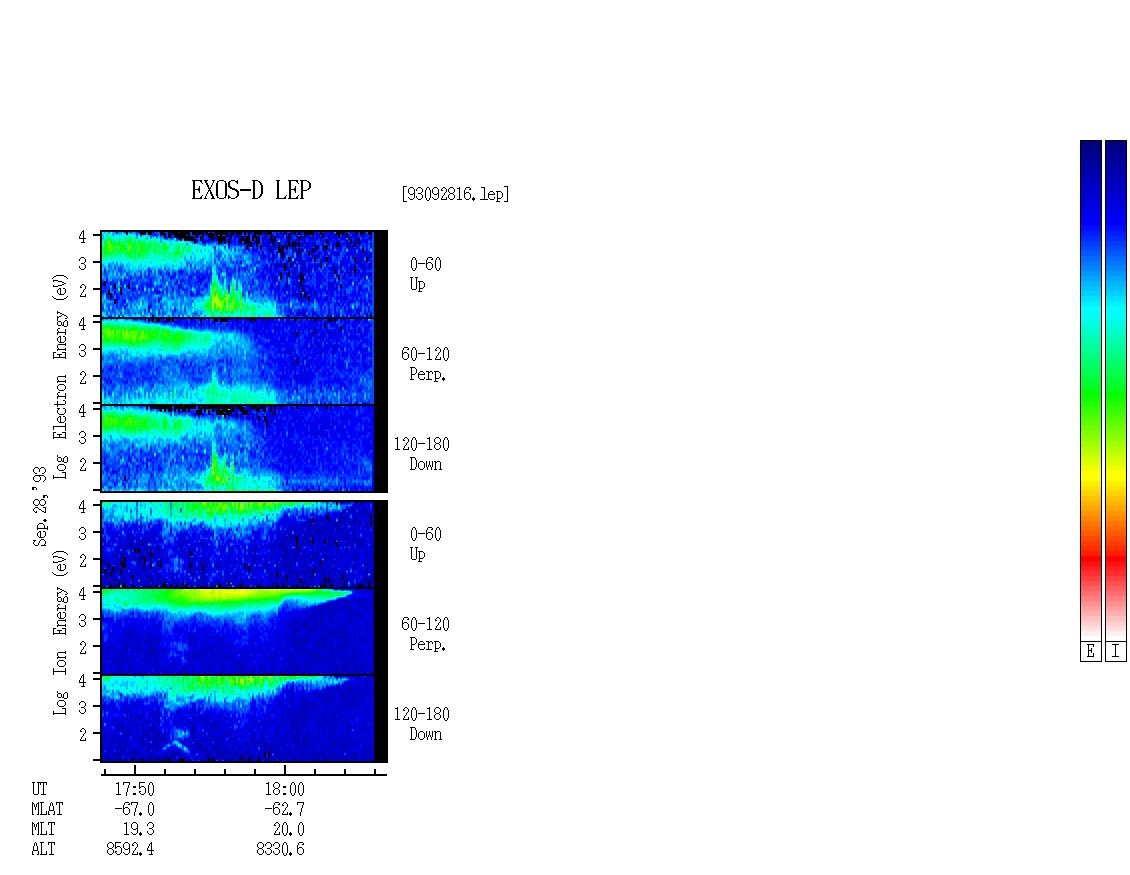Click the 0-60 Up label beside ion panel

[425, 544]
